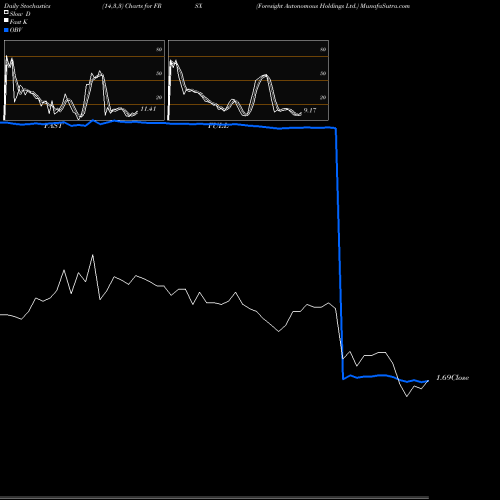The height and width of the screenshot is (500, 500).
Task: Click the 11.41 value in the fast stochastic panel
Action: (x=148, y=109)
